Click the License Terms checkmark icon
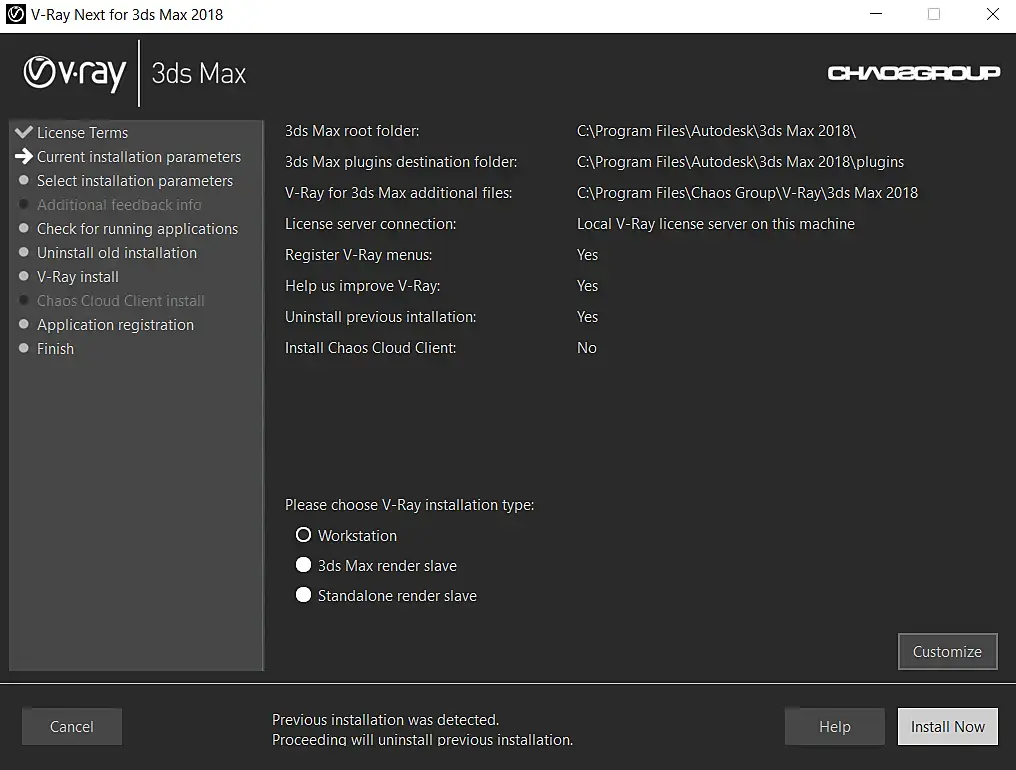1016x770 pixels. pyautogui.click(x=24, y=132)
